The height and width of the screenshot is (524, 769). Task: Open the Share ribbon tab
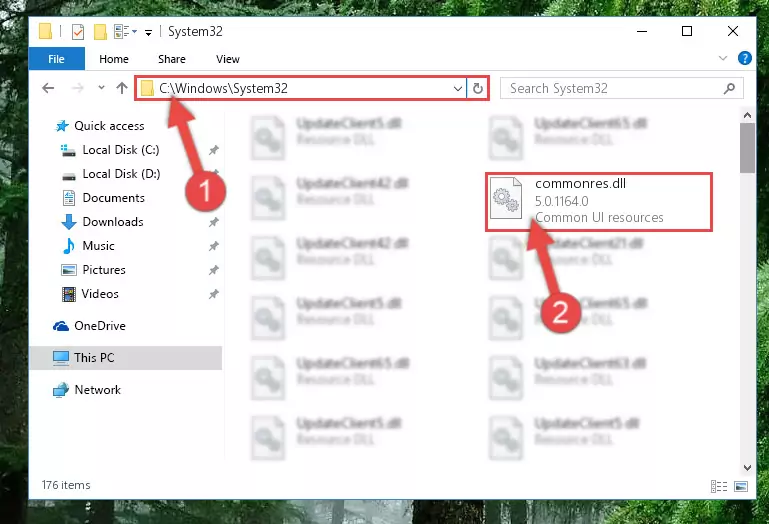[172, 59]
